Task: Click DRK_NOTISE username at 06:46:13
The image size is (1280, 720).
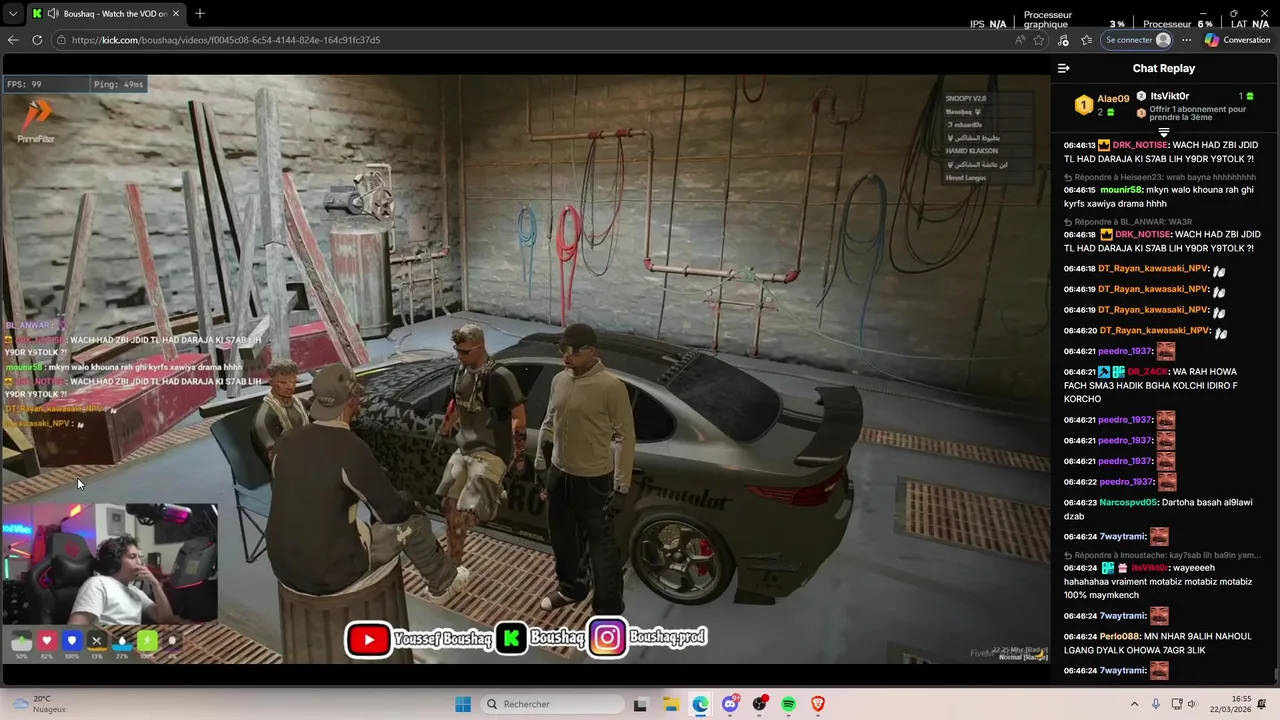Action: 1140,145
